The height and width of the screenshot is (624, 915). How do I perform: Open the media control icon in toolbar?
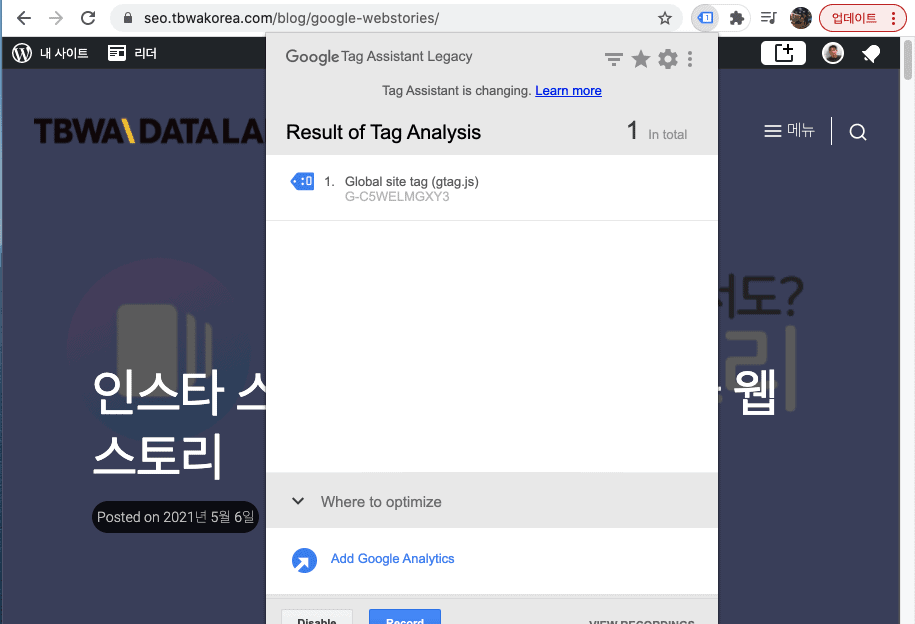point(769,18)
